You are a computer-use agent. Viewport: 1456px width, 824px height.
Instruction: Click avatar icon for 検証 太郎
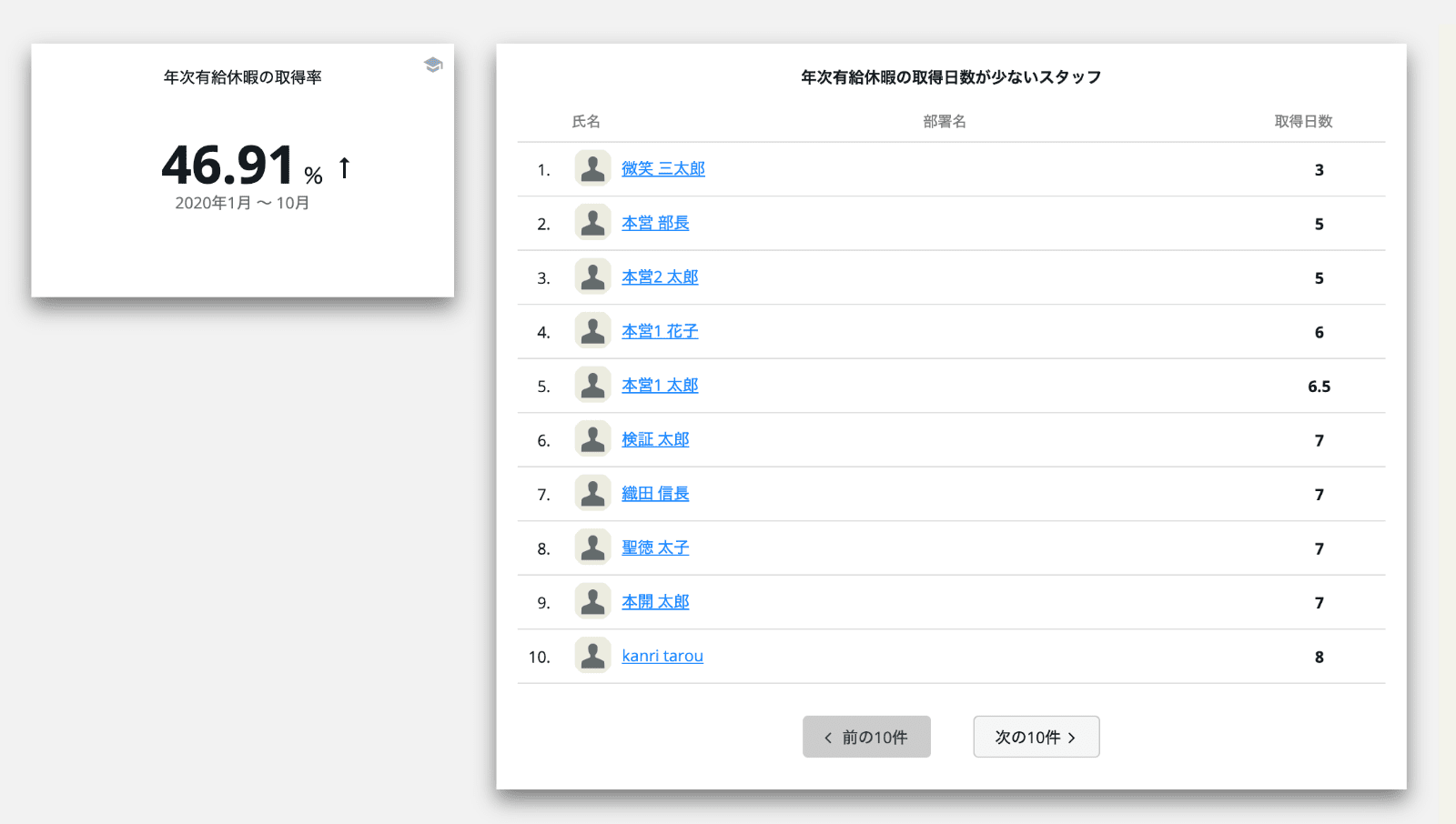pos(592,439)
